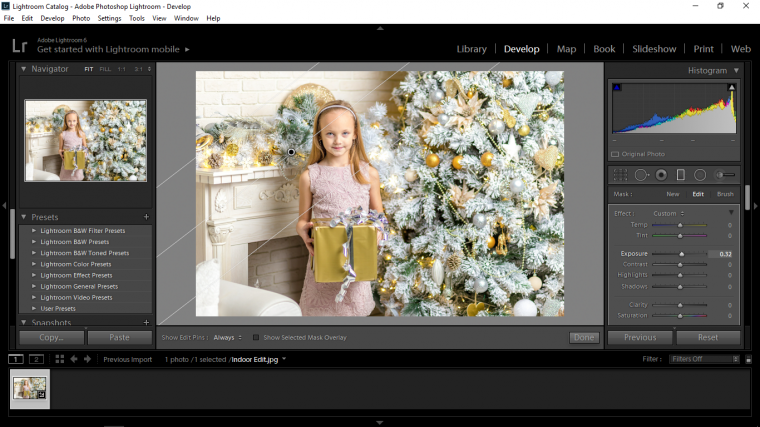Switch to the Print module
Image resolution: width=760 pixels, height=427 pixels.
point(703,49)
